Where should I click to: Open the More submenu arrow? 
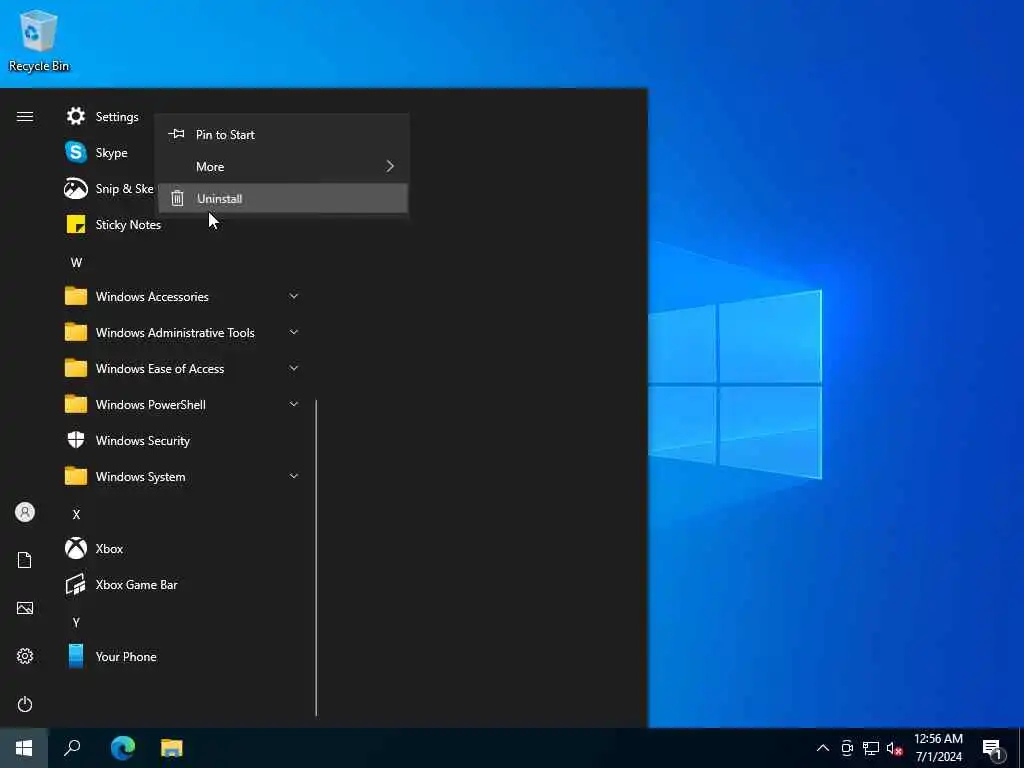coord(390,167)
